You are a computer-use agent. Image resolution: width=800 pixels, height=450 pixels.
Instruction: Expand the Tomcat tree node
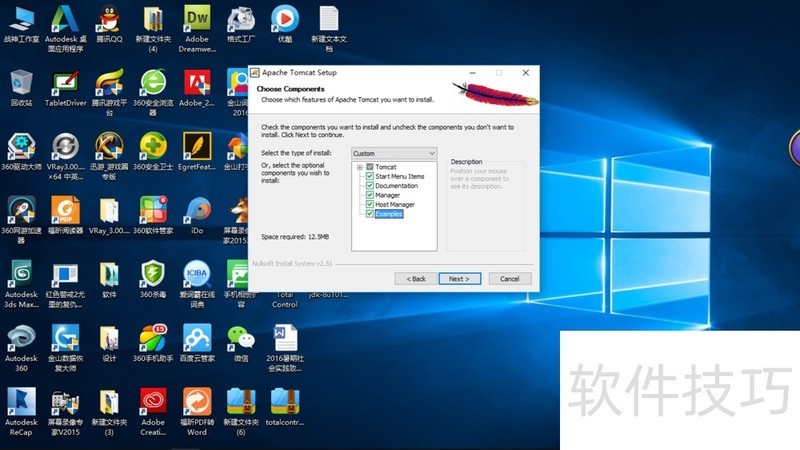tap(360, 167)
